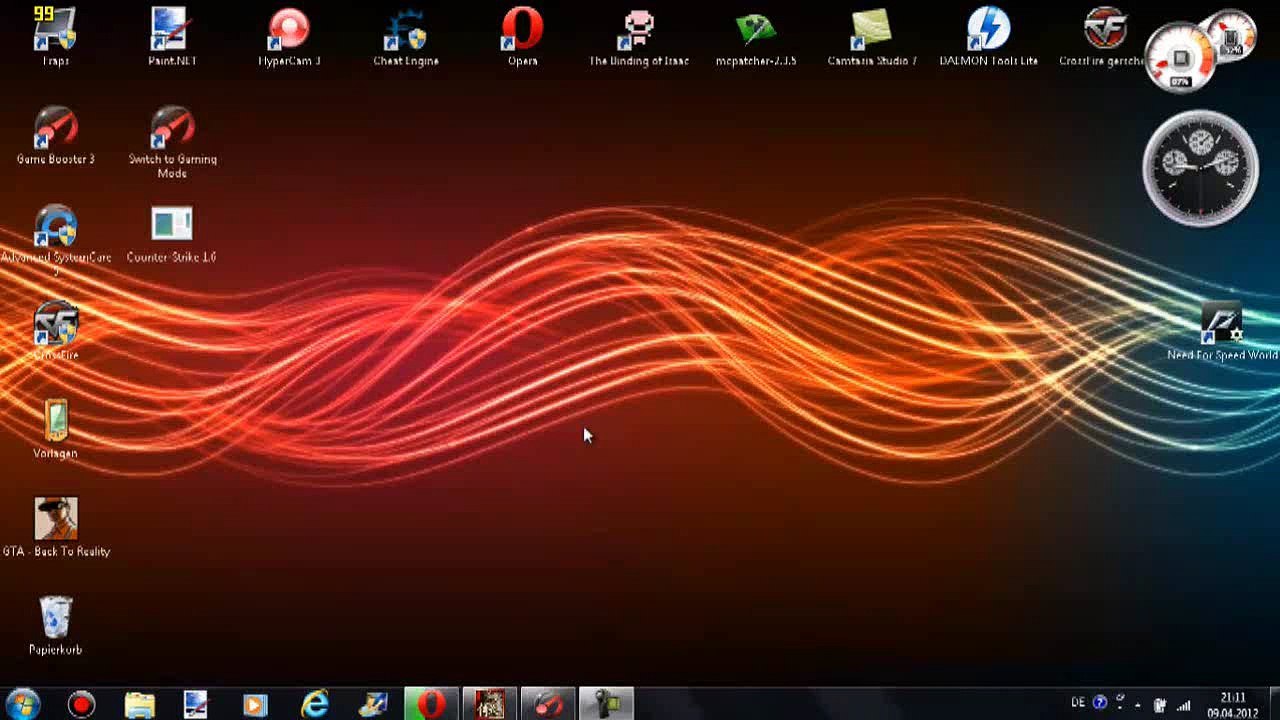Open Windows Media Player from the taskbar
Viewport: 1280px width, 720px height.
point(255,704)
